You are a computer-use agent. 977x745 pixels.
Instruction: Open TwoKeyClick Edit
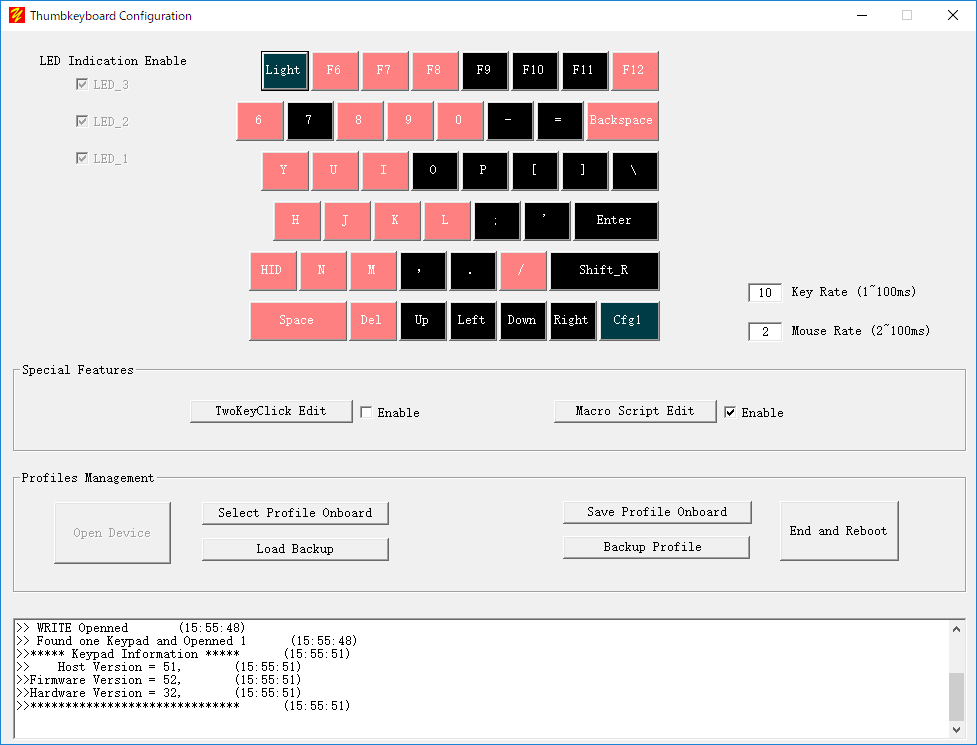[271, 411]
